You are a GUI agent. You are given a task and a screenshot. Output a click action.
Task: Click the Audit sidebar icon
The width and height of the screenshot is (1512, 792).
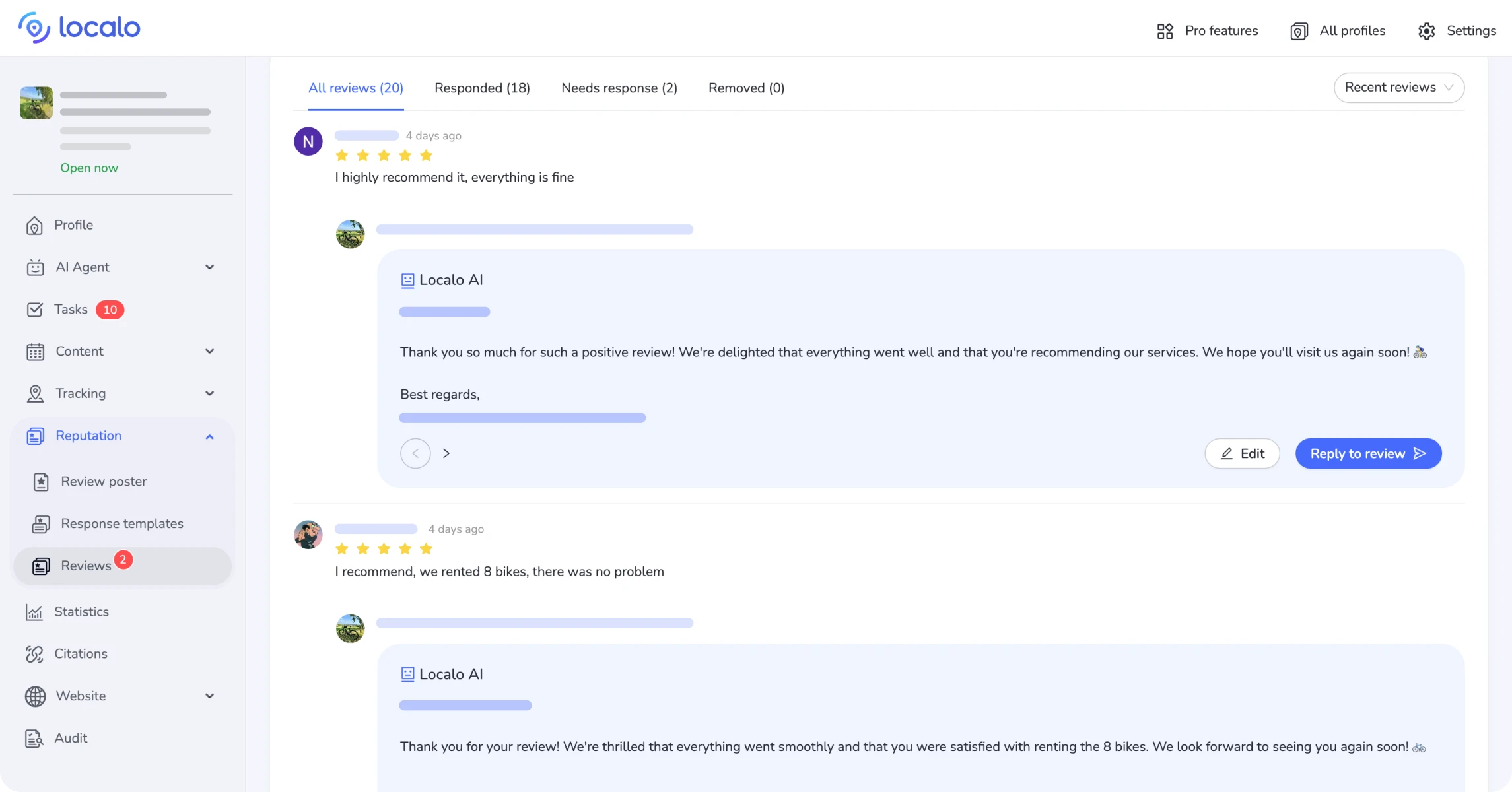click(34, 739)
